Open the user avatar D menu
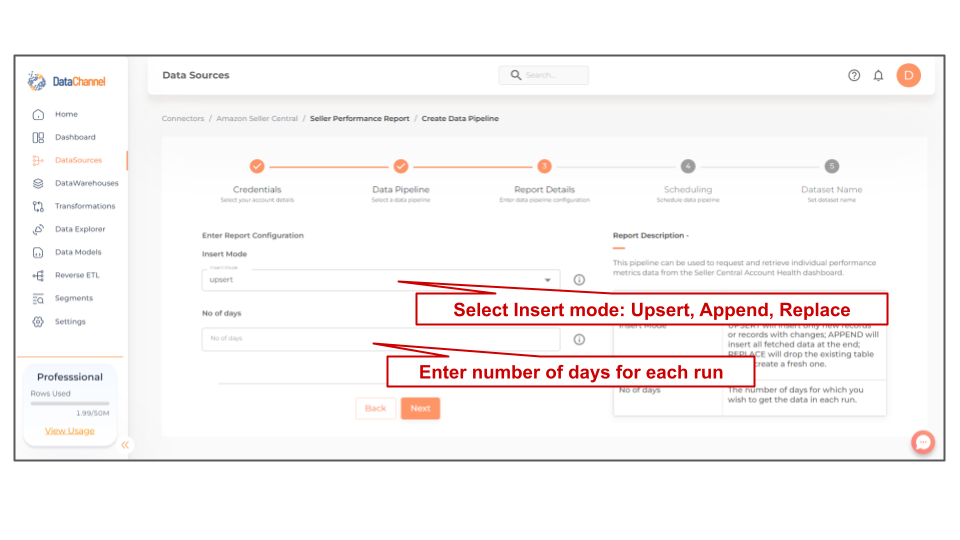This screenshot has height=540, width=960. pyautogui.click(x=909, y=75)
